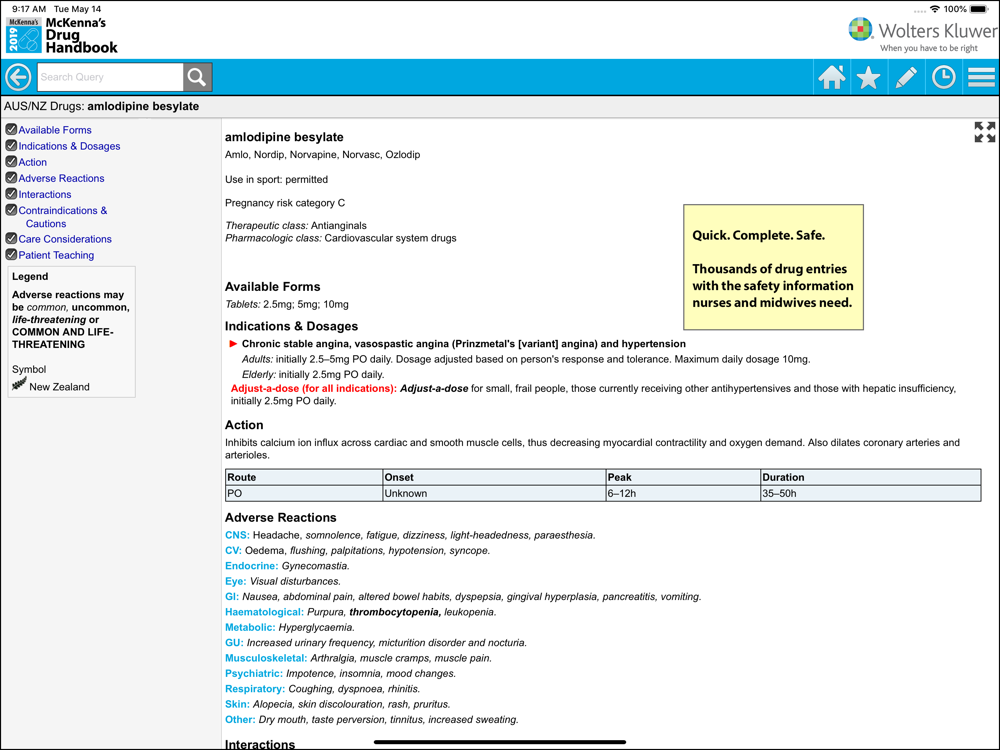Image resolution: width=1000 pixels, height=750 pixels.
Task: Jump to Interactions link in sidebar
Action: [45, 195]
